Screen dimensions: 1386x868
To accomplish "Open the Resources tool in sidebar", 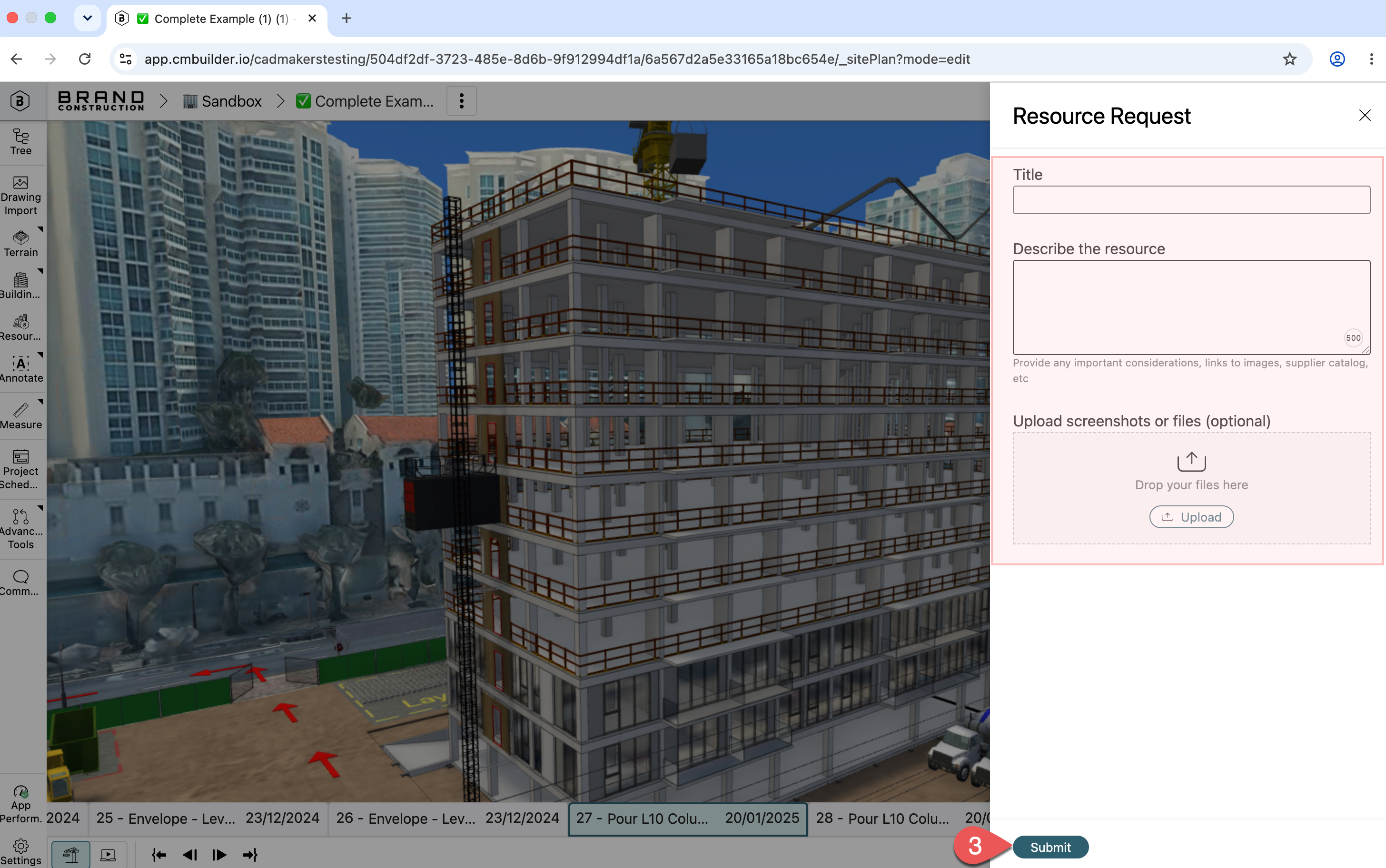I will pos(20,327).
